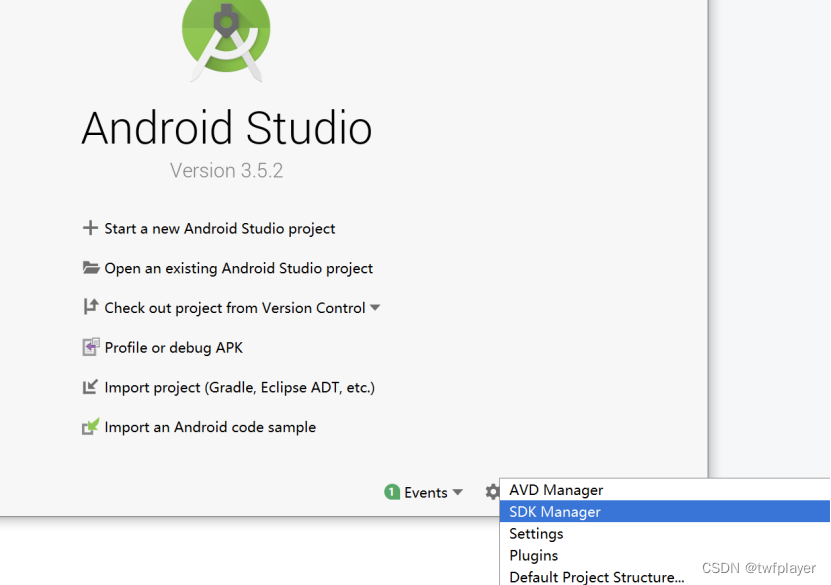Click the Import Android code sample icon
Screen dimensions: 831x585
pos(91,427)
